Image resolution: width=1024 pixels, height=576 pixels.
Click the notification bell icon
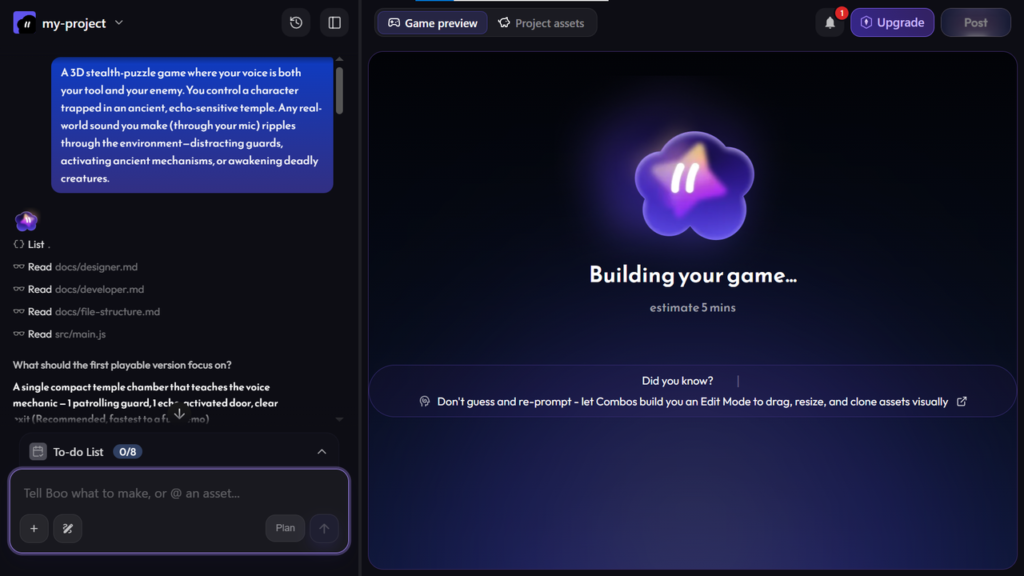point(830,23)
